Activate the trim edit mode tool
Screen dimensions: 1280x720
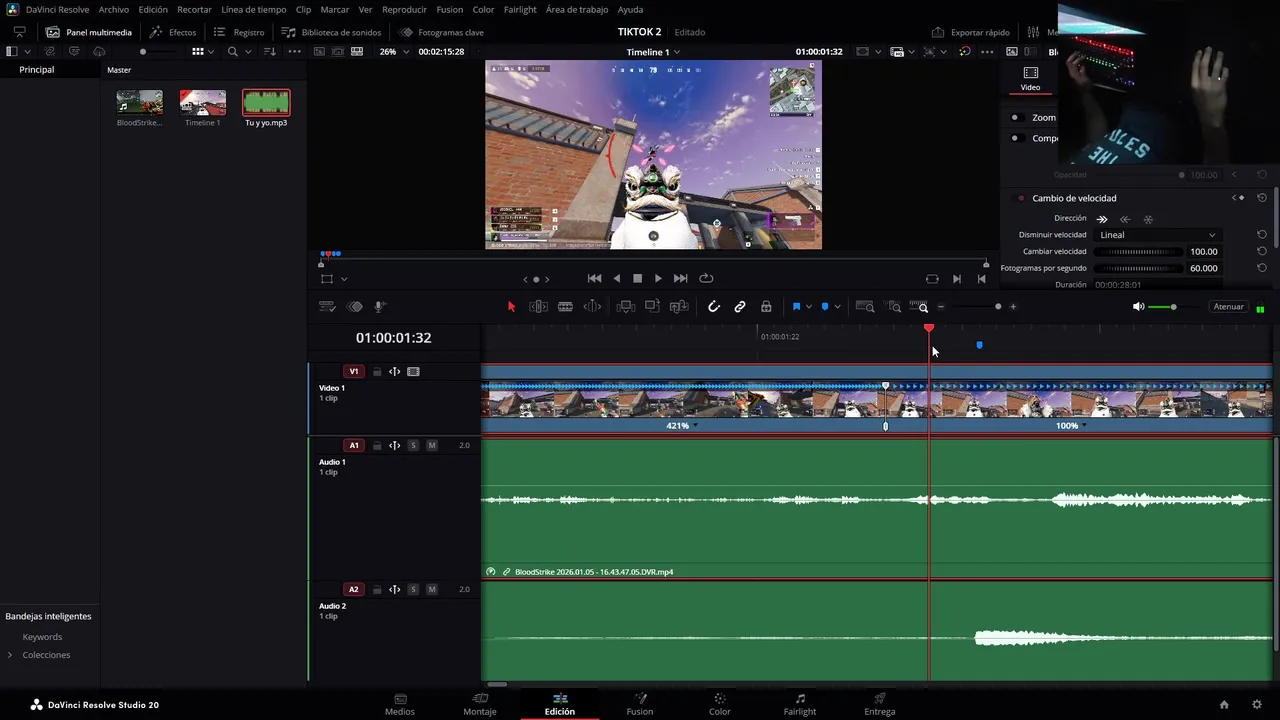(538, 307)
